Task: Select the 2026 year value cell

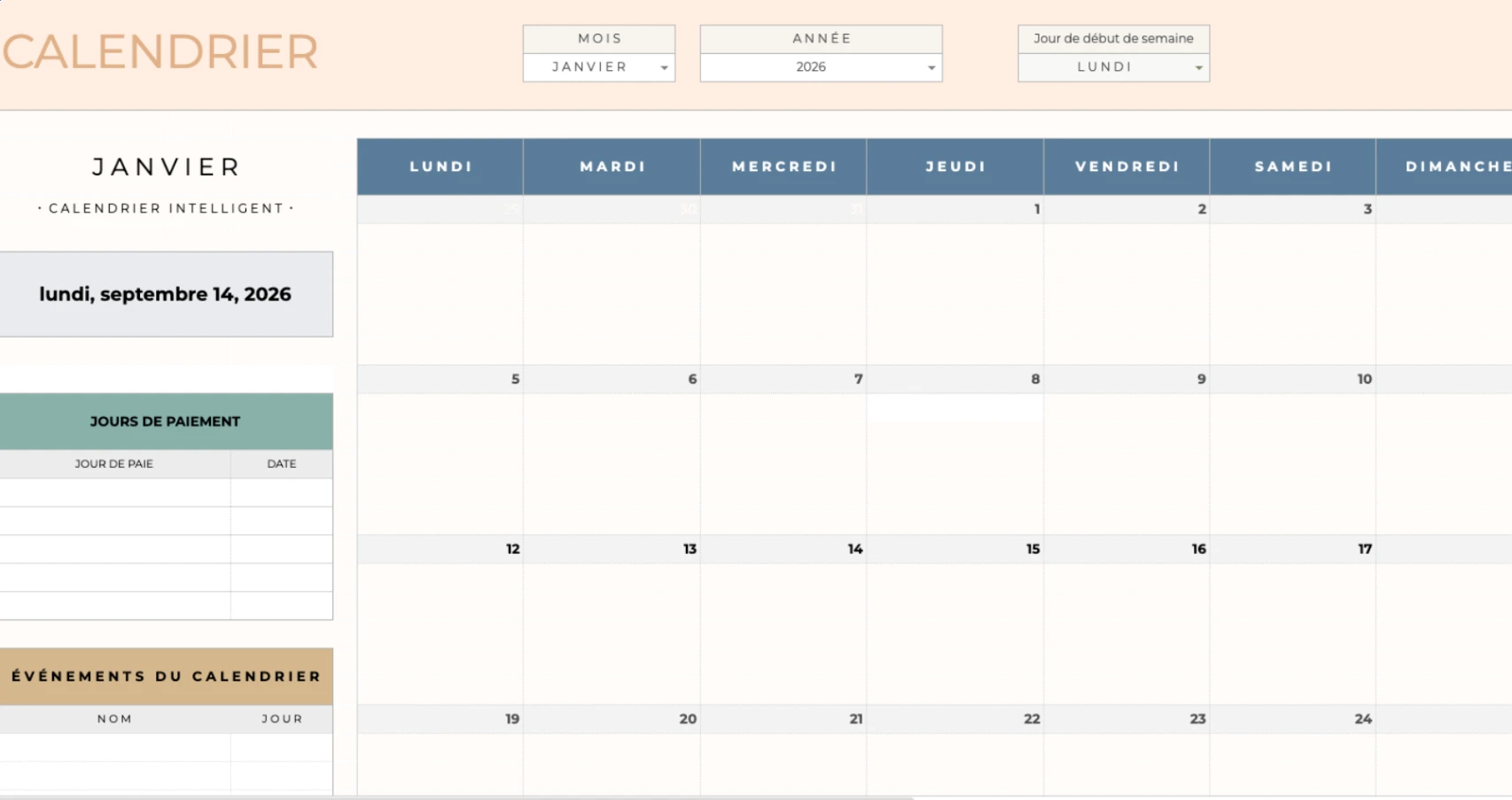Action: click(x=821, y=67)
